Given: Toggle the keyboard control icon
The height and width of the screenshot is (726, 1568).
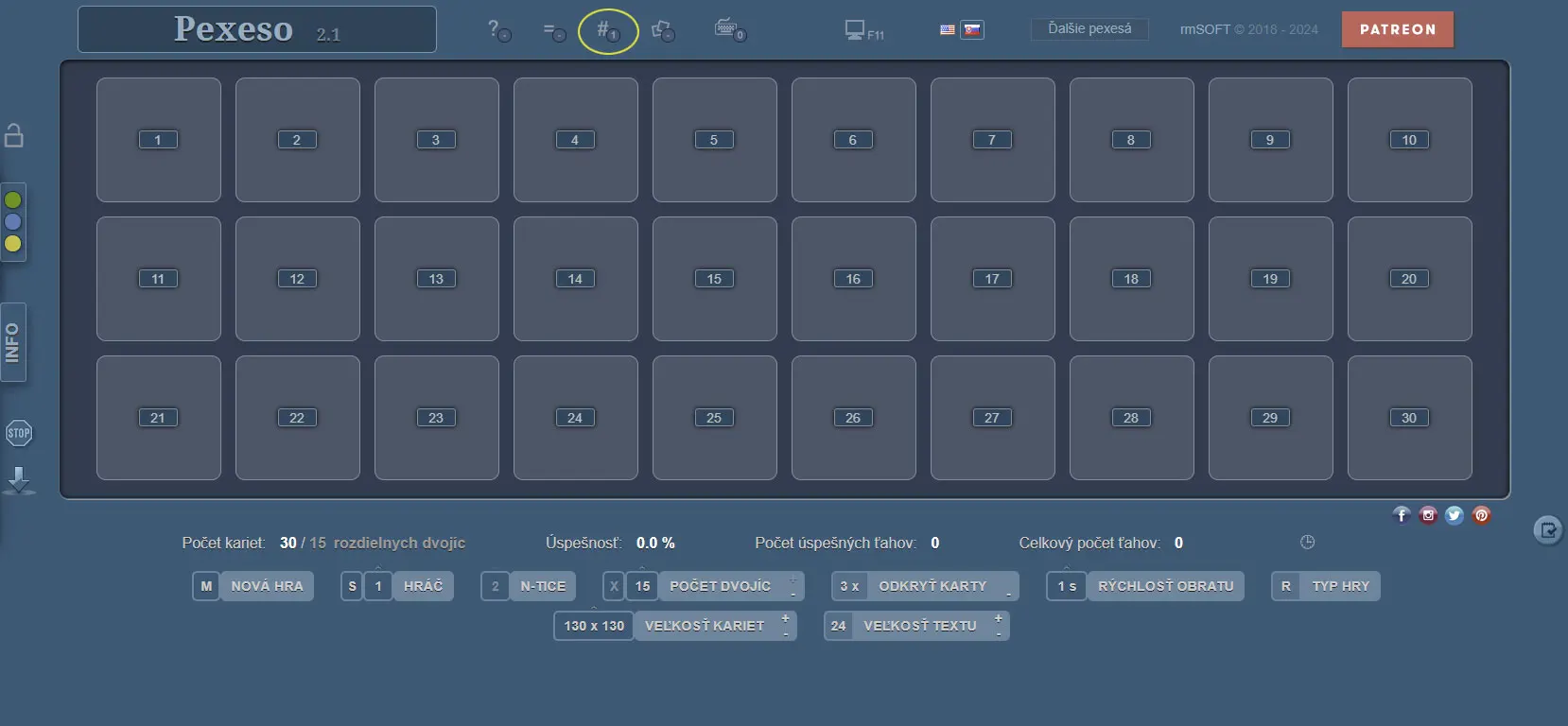Looking at the screenshot, I should click(x=729, y=30).
